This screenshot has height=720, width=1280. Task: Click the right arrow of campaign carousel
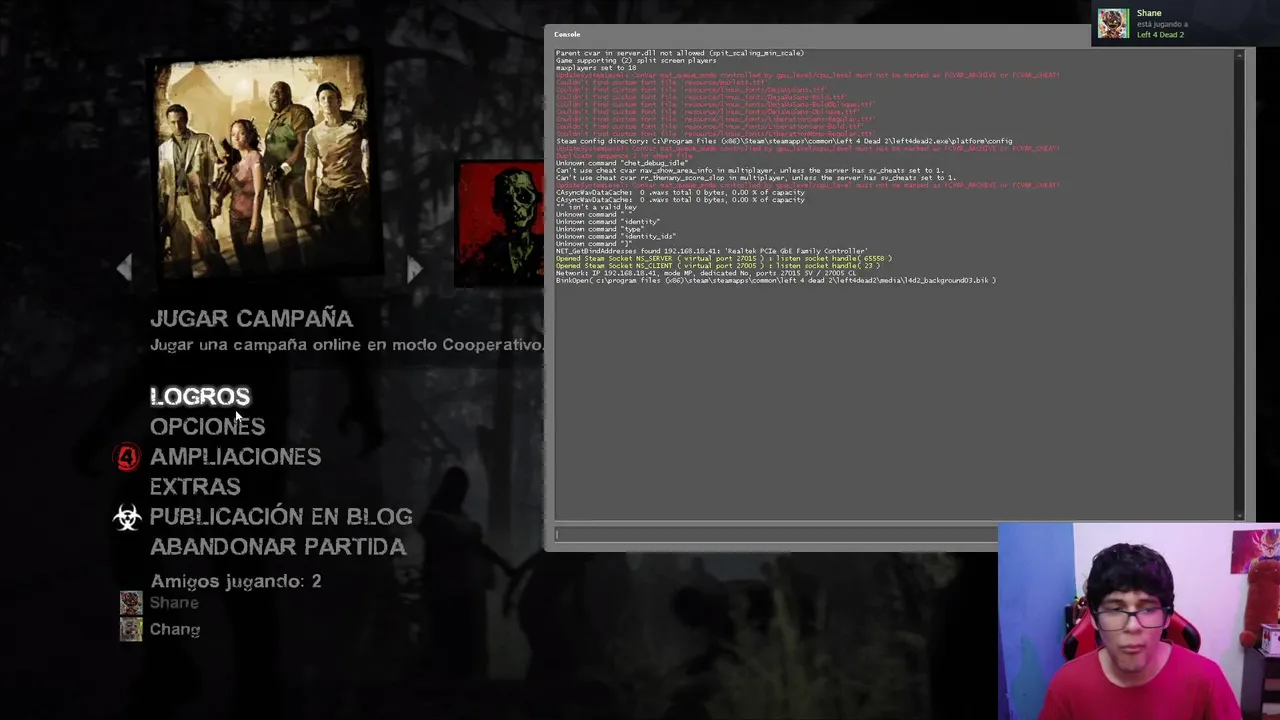pos(415,267)
